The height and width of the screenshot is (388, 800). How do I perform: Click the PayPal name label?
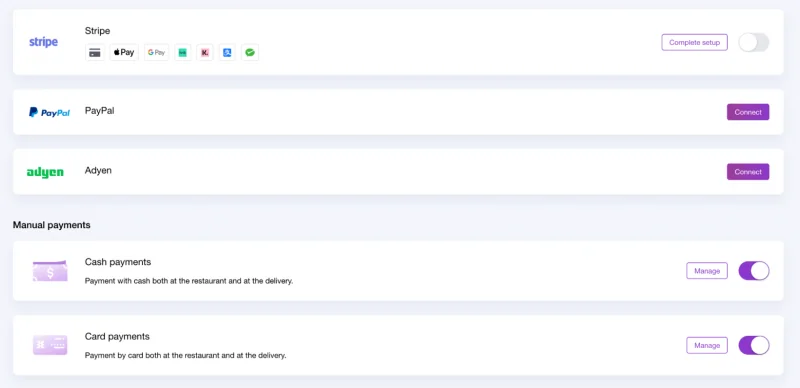click(x=99, y=110)
